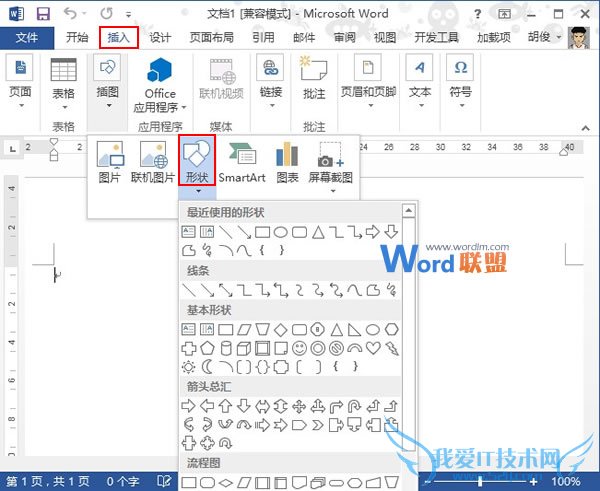Screen dimensions: 600x491
Task: Click the Redo icon in title bar
Action: click(x=106, y=14)
